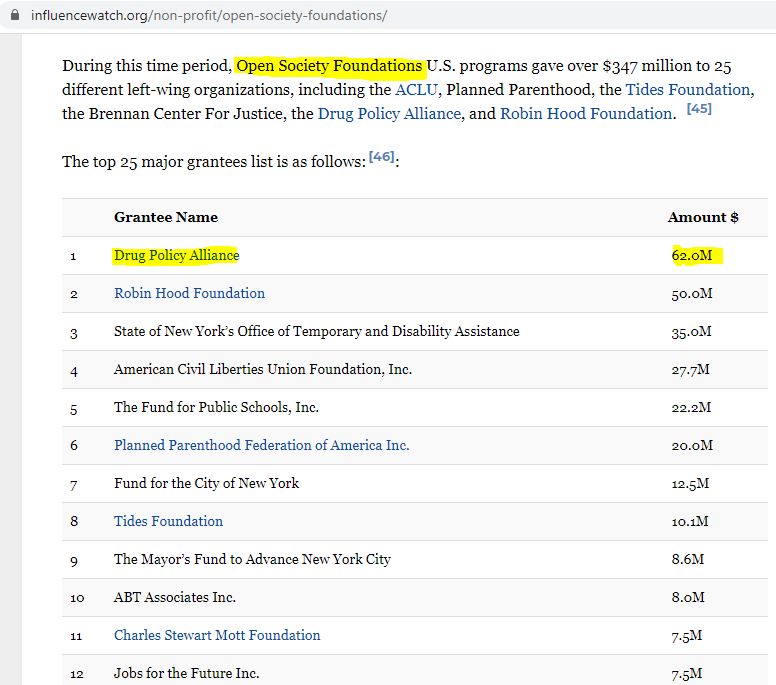This screenshot has width=776, height=685.
Task: Select the 20.0M amount cell
Action: tap(692, 445)
